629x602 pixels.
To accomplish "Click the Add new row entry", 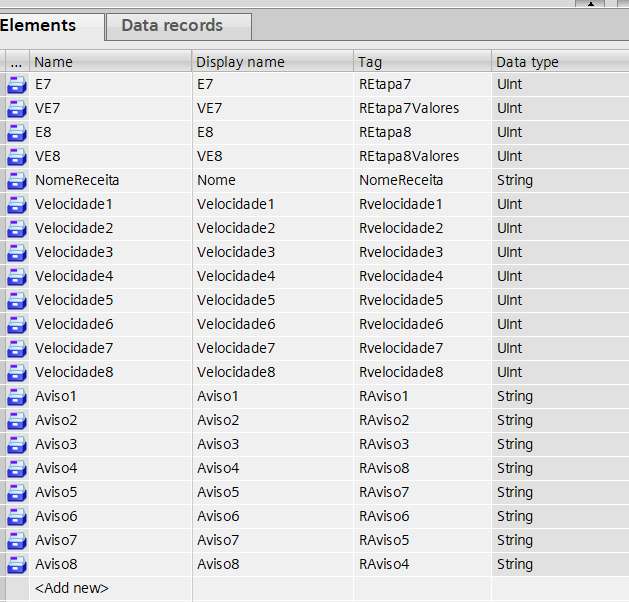I will (71, 589).
